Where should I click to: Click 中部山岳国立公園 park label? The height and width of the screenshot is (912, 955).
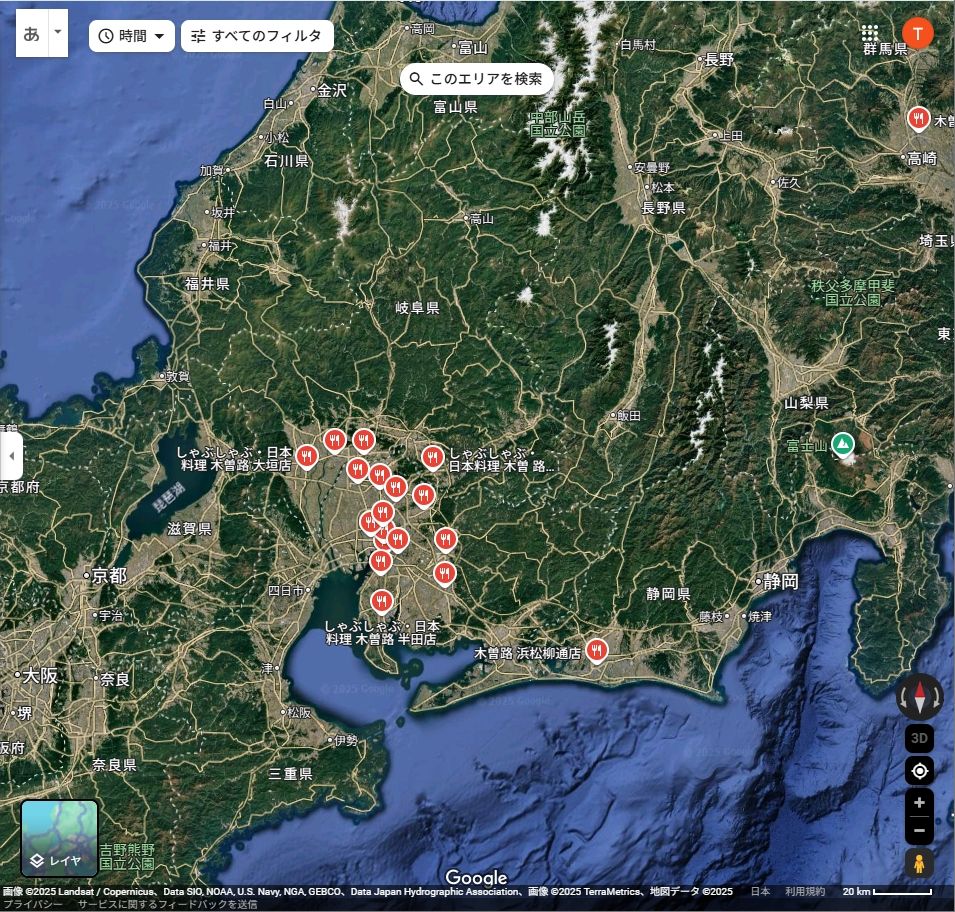pyautogui.click(x=558, y=124)
